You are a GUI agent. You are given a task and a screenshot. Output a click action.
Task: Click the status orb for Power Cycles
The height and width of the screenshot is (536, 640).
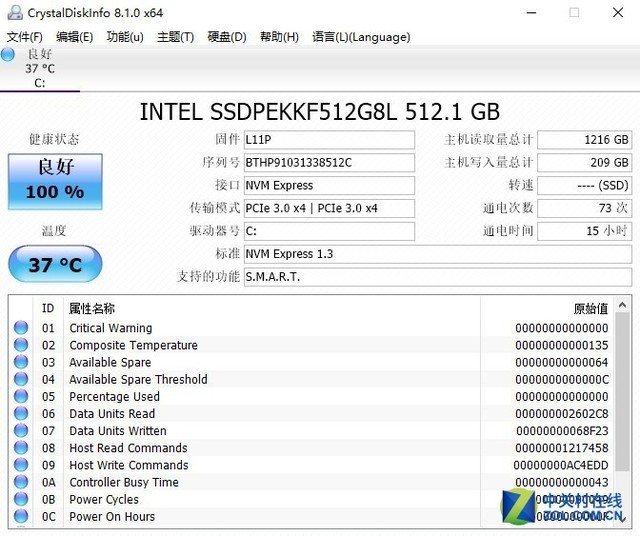point(21,499)
